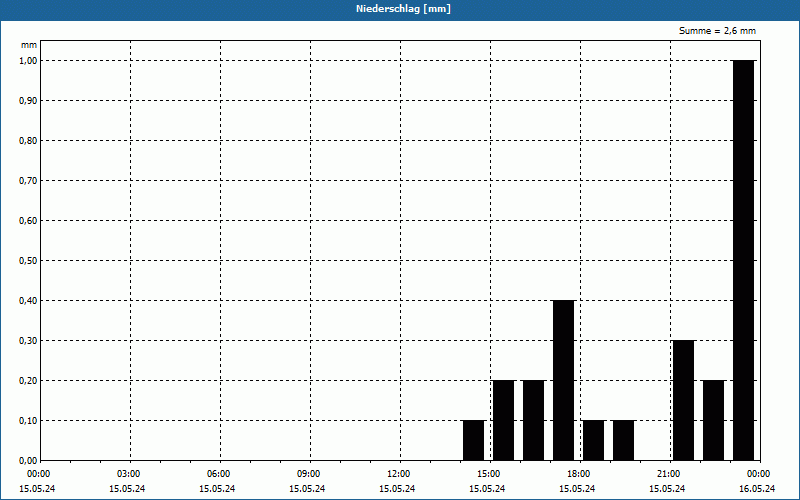
Task: Click the 15.05.24 date under 12:00
Action: [x=397, y=489]
